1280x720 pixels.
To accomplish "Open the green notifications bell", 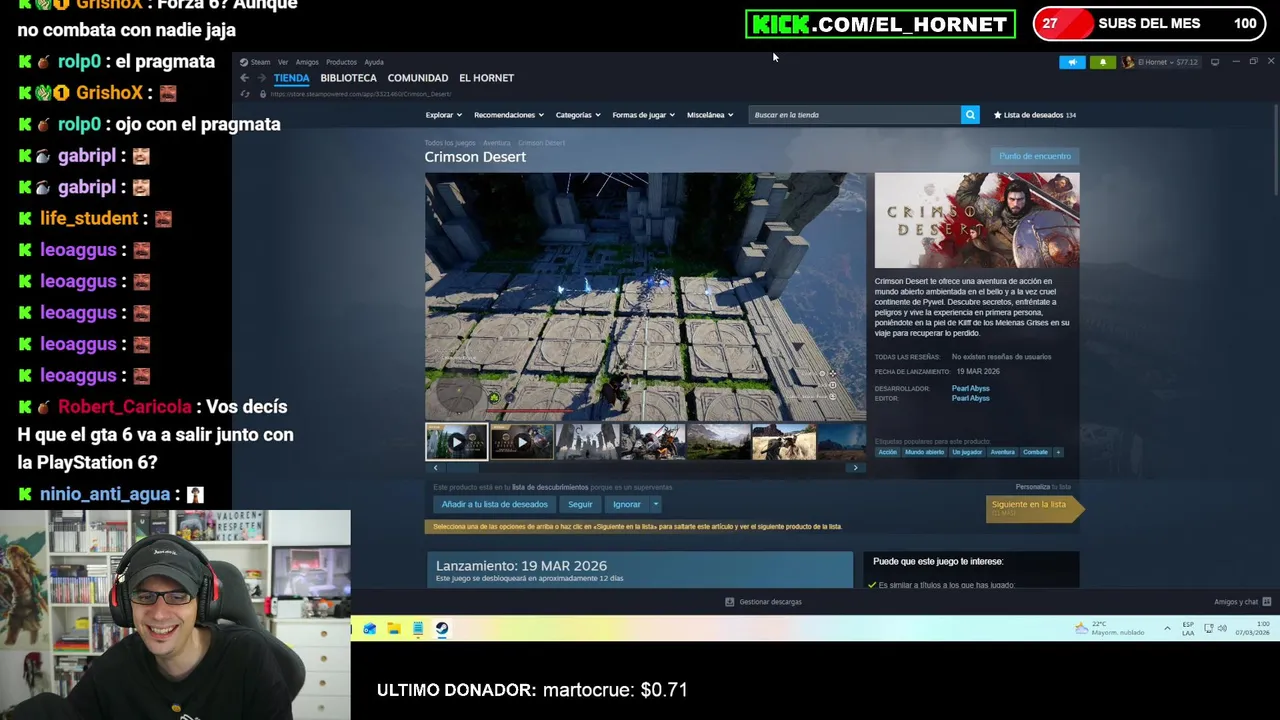I will tap(1103, 62).
